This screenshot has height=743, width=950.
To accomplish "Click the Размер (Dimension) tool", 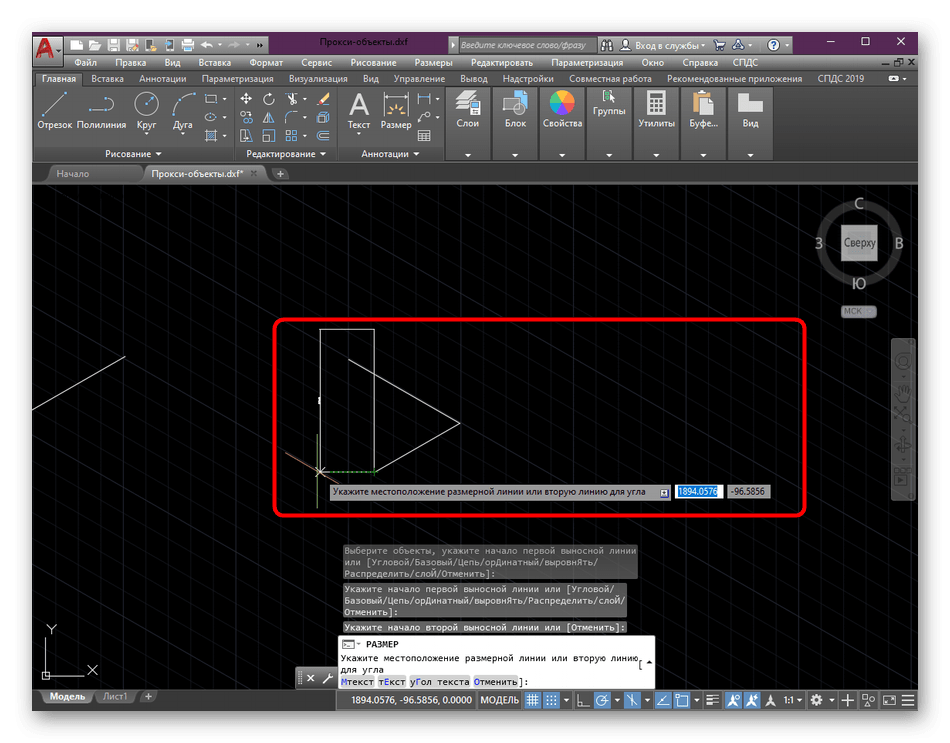I will 396,110.
